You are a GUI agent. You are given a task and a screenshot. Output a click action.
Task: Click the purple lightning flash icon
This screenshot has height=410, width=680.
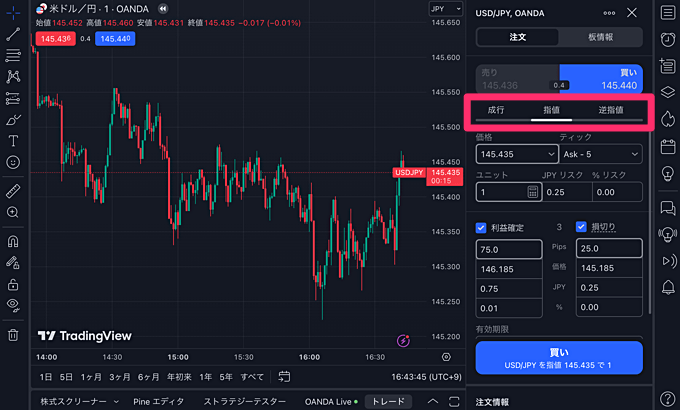pos(403,341)
